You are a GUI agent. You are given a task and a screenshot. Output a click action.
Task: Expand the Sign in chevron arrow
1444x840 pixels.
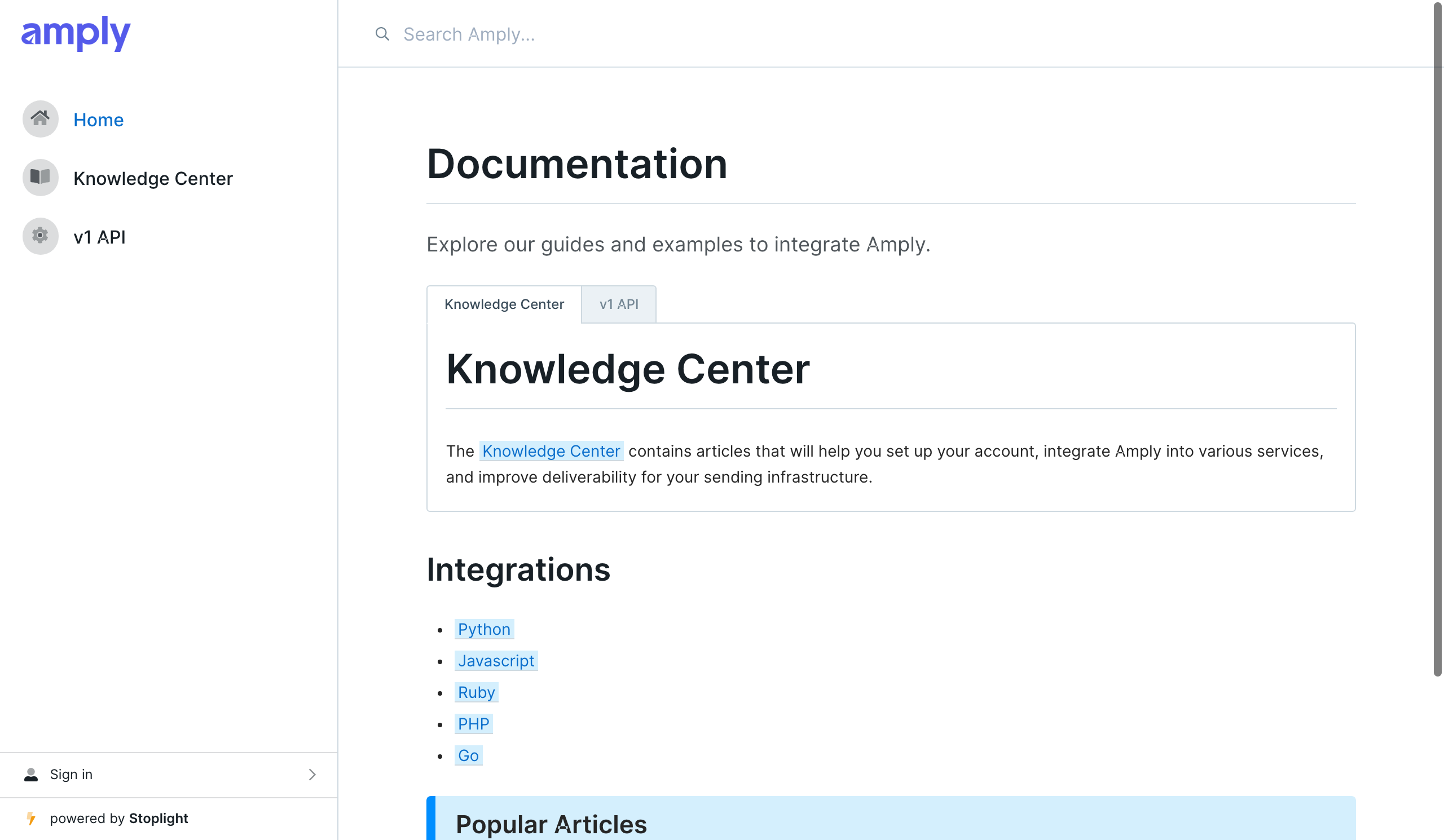312,774
